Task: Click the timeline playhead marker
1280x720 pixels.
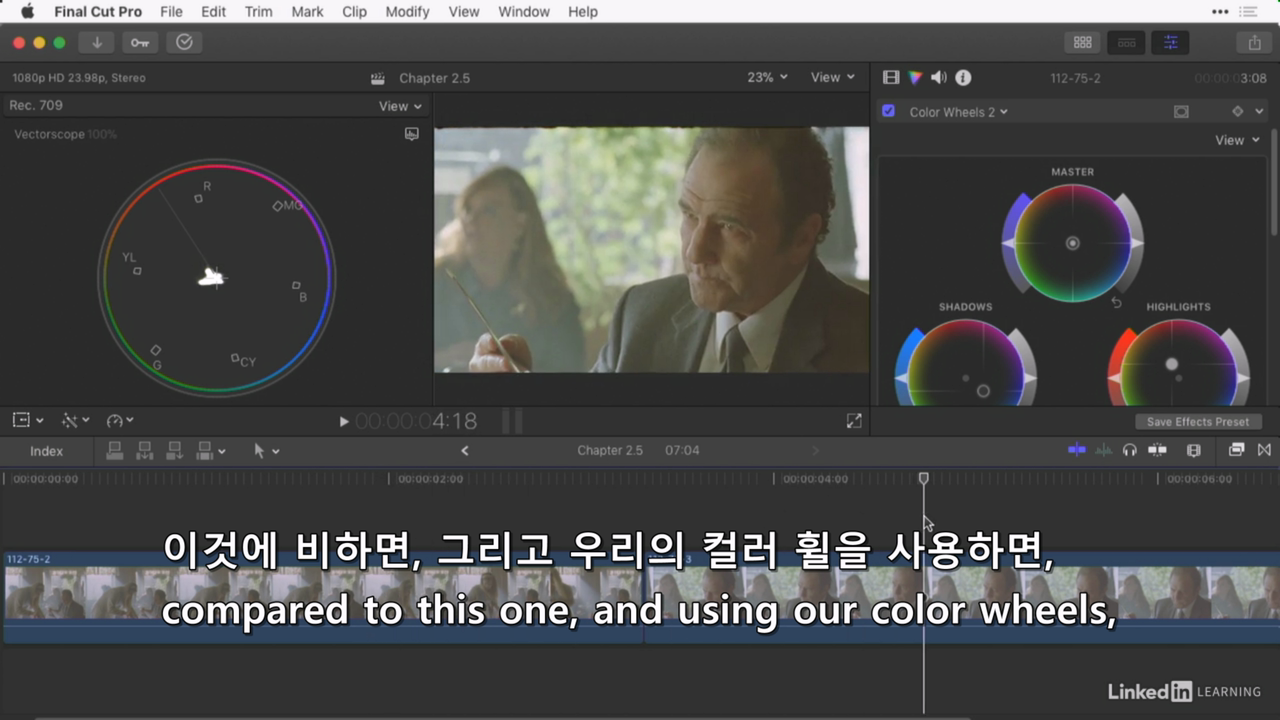Action: point(923,479)
